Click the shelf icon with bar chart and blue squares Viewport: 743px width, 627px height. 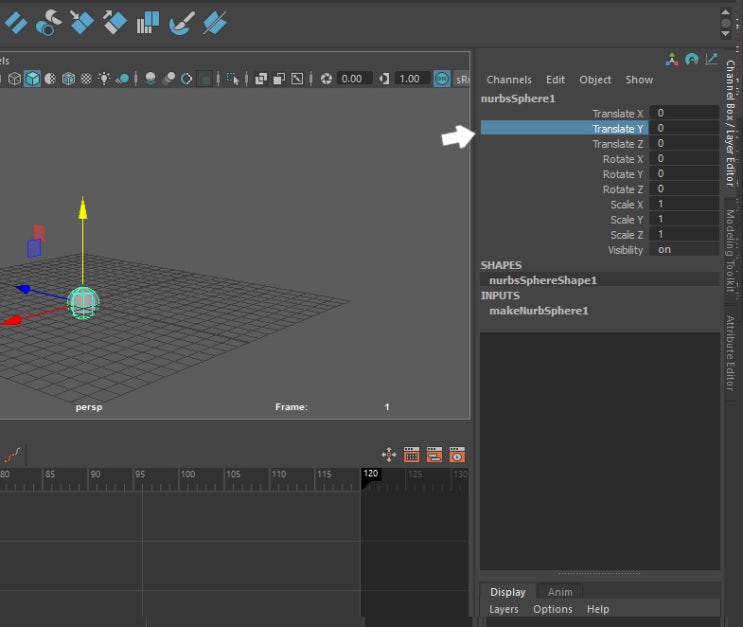(x=148, y=22)
